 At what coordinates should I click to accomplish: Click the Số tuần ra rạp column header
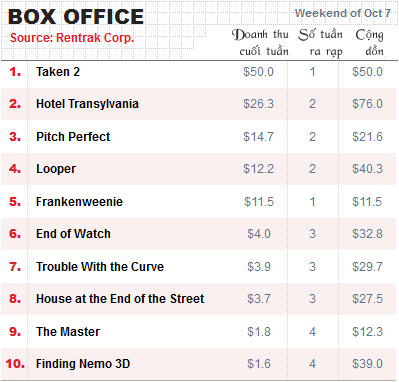(x=320, y=43)
